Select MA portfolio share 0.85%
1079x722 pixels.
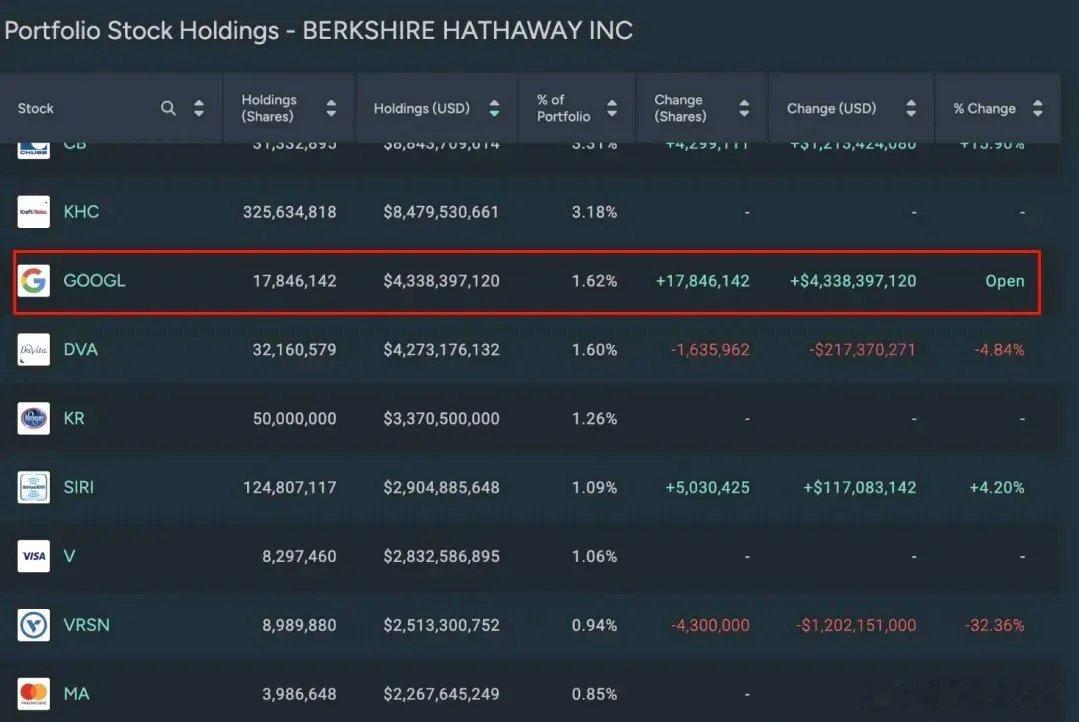595,694
